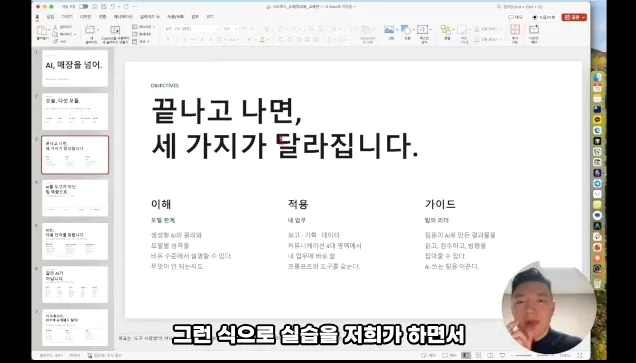Click the Format Painter brush icon
Screen dimensions: 636x363
(x=56, y=41)
